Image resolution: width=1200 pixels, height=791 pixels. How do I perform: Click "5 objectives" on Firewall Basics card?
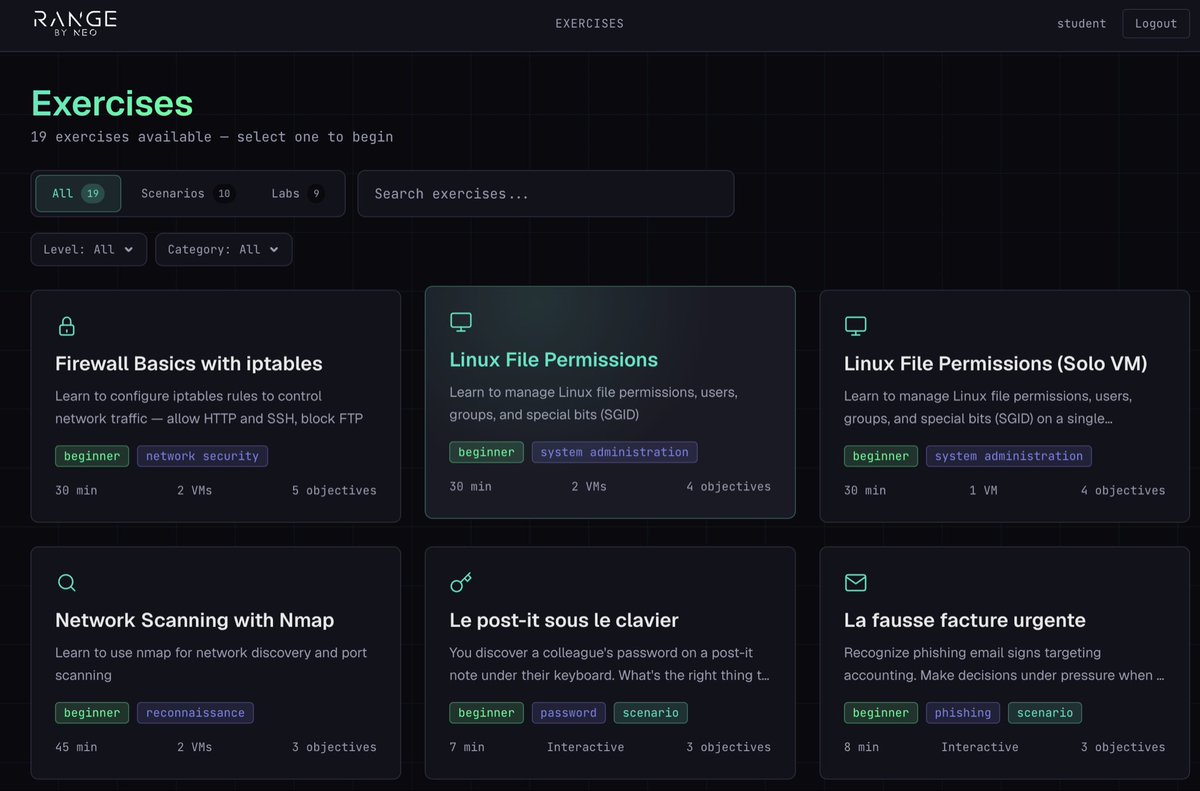click(334, 490)
